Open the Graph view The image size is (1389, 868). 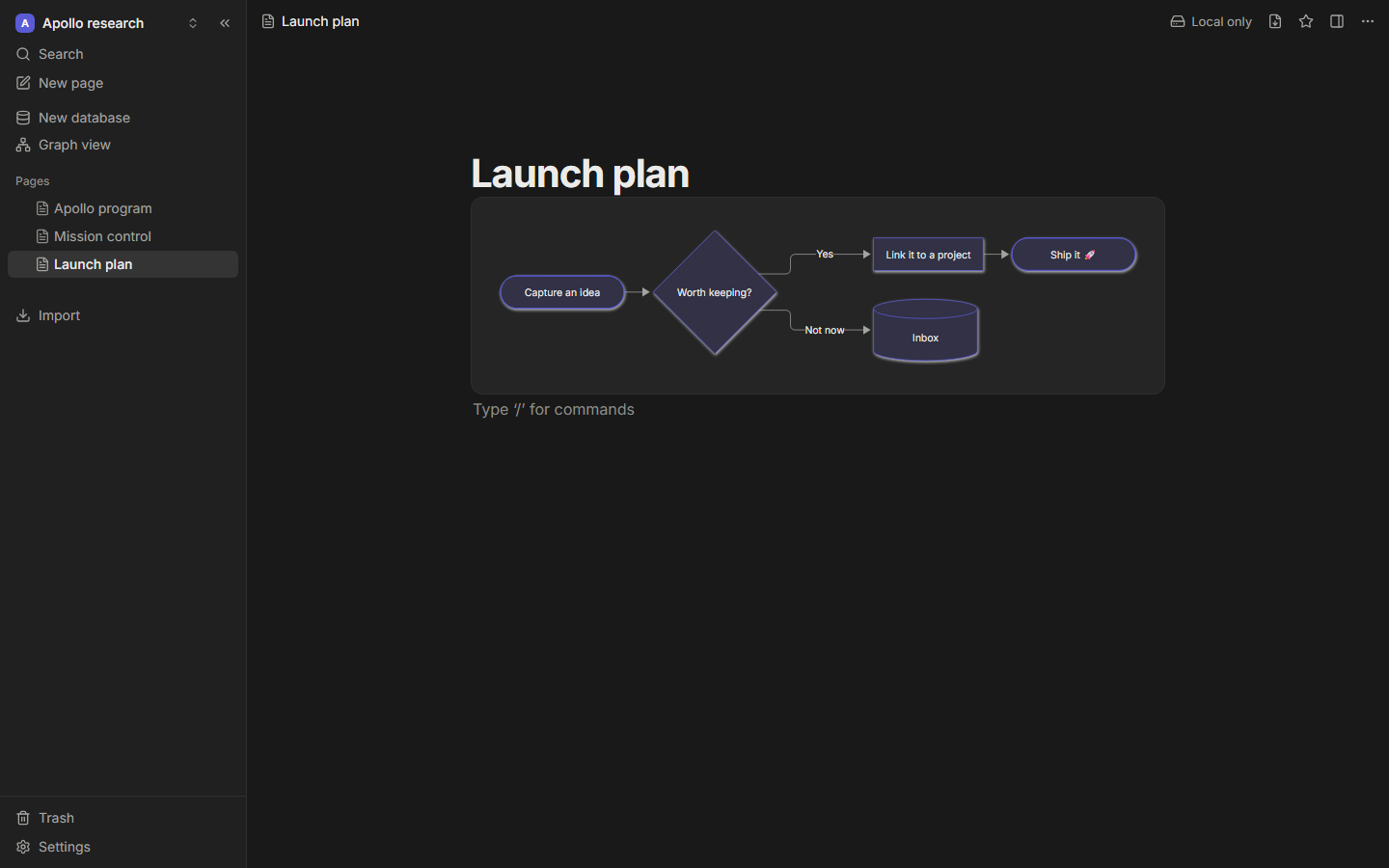click(x=123, y=145)
